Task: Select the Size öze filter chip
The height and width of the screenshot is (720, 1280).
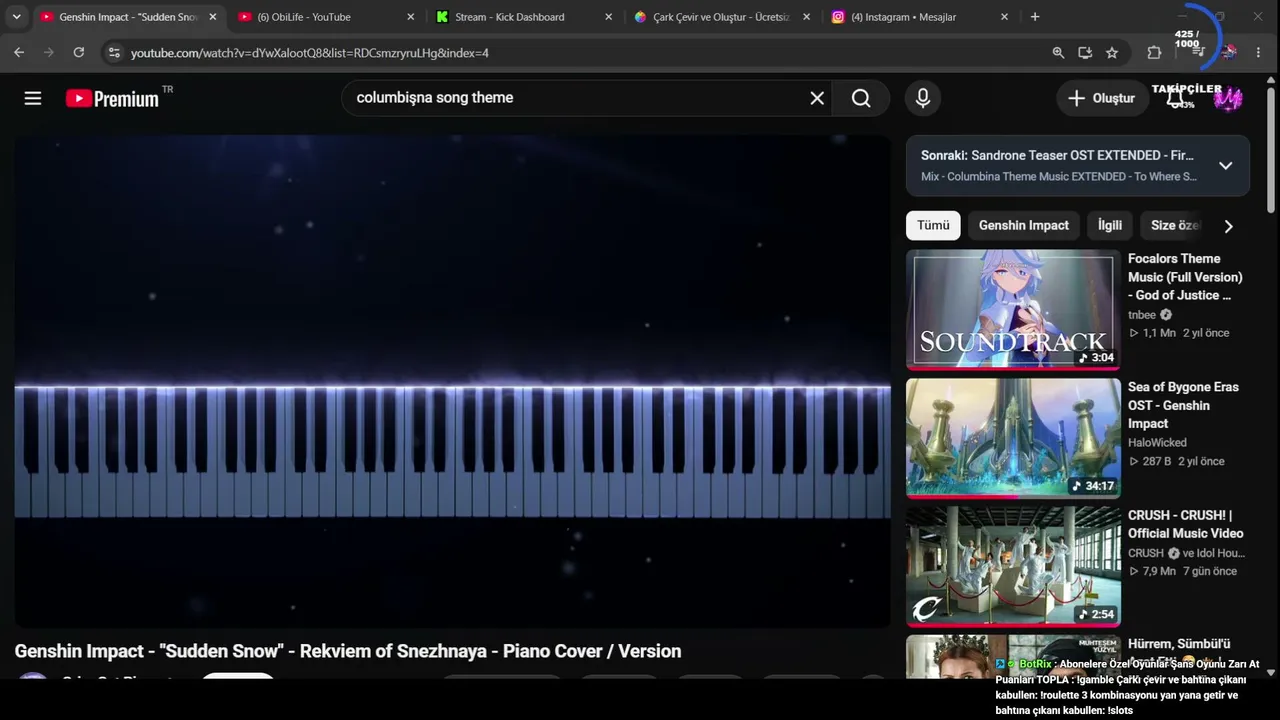Action: pos(1174,225)
